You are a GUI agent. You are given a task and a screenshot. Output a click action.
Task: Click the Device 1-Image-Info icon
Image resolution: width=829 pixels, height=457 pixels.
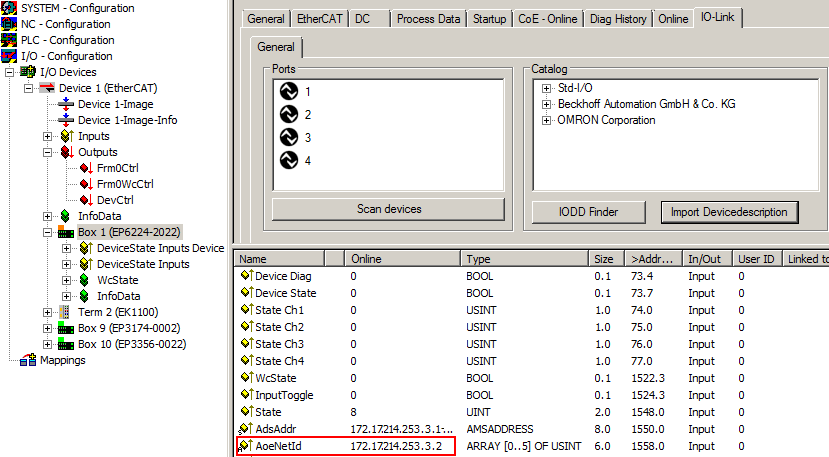(66, 120)
